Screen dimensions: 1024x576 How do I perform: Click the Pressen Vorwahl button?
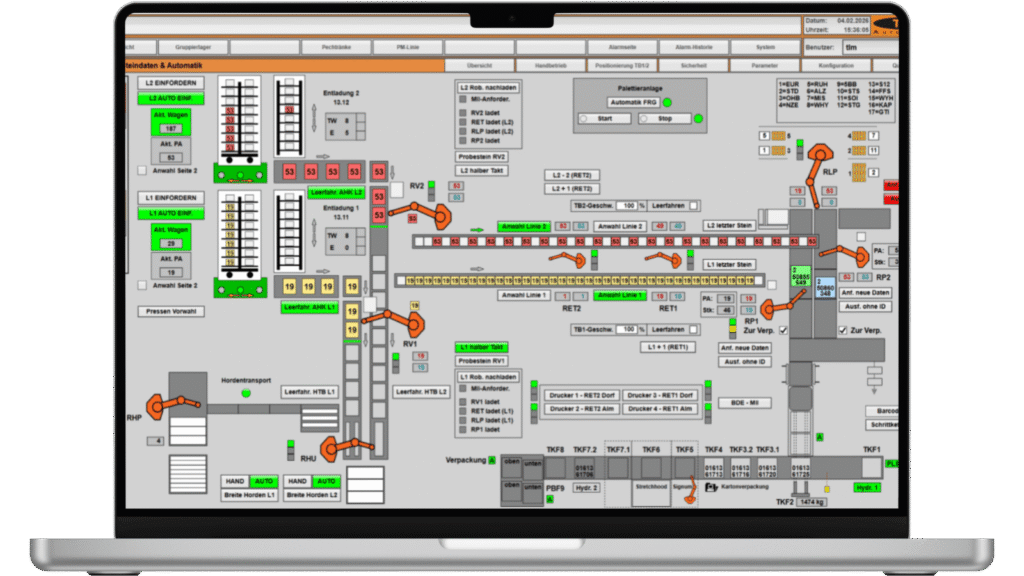pyautogui.click(x=171, y=312)
